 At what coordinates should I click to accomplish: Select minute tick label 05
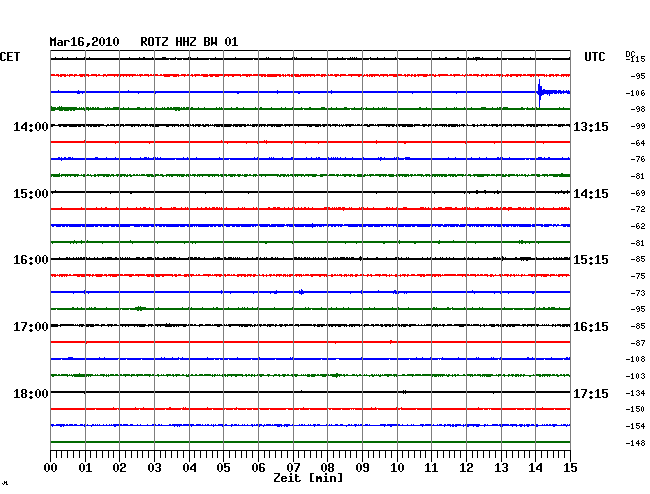tap(223, 468)
